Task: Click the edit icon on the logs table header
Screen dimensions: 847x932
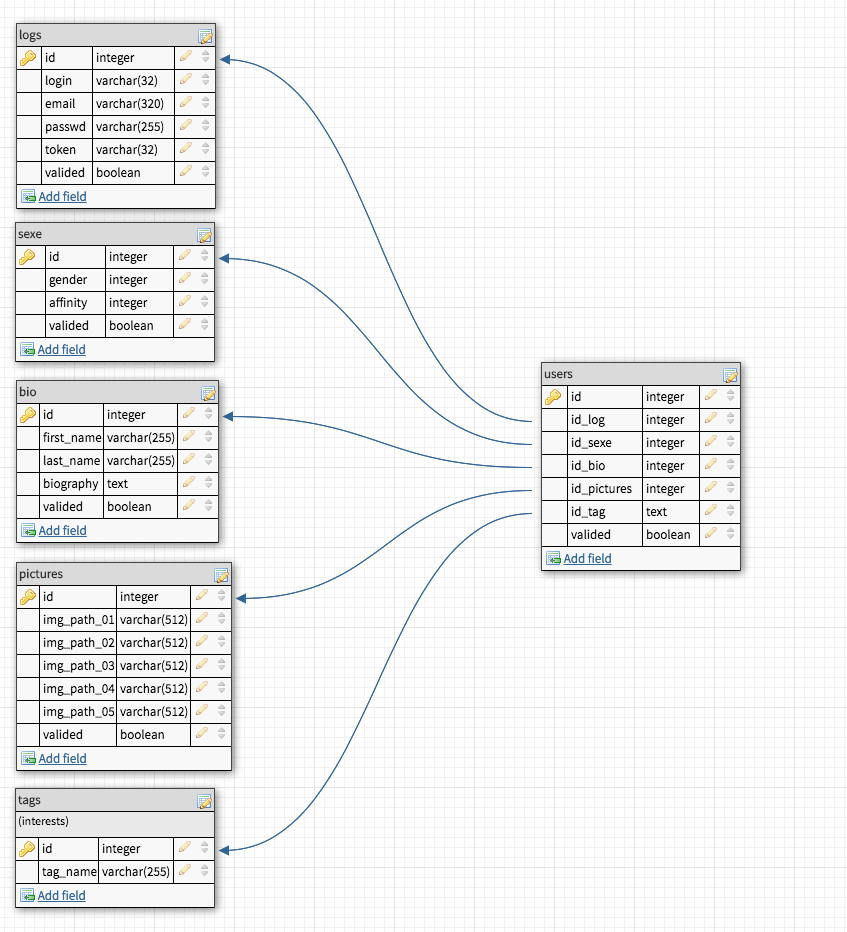Action: 205,35
